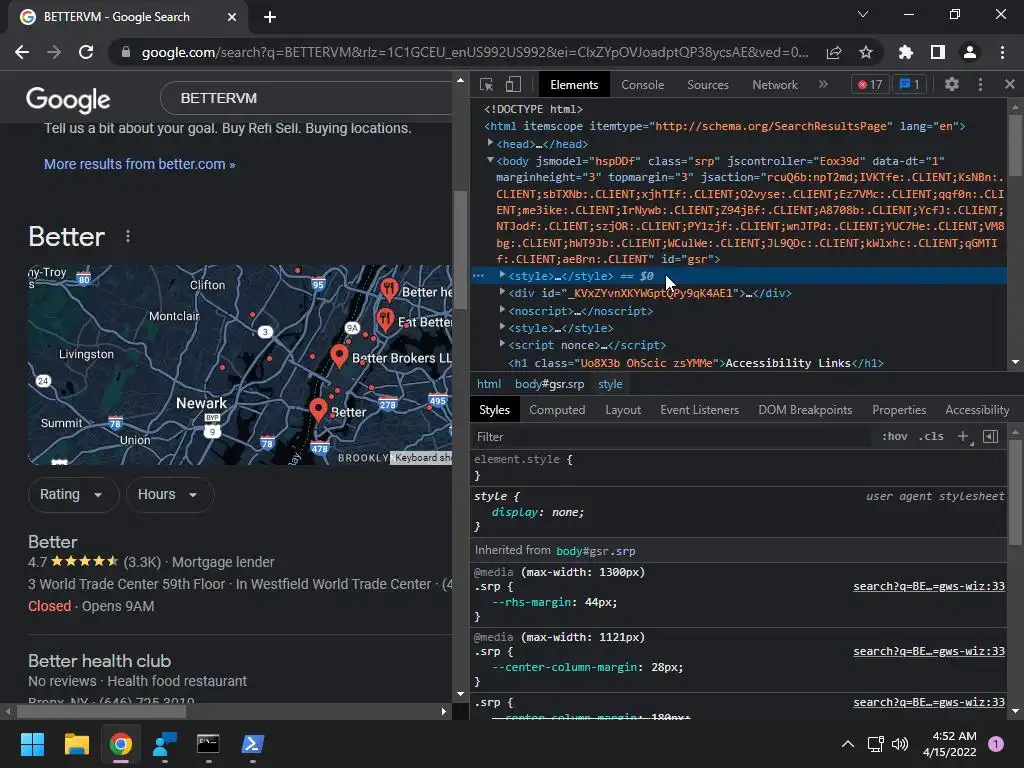Image resolution: width=1024 pixels, height=768 pixels.
Task: Open the Hours filter dropdown
Action: pyautogui.click(x=169, y=494)
